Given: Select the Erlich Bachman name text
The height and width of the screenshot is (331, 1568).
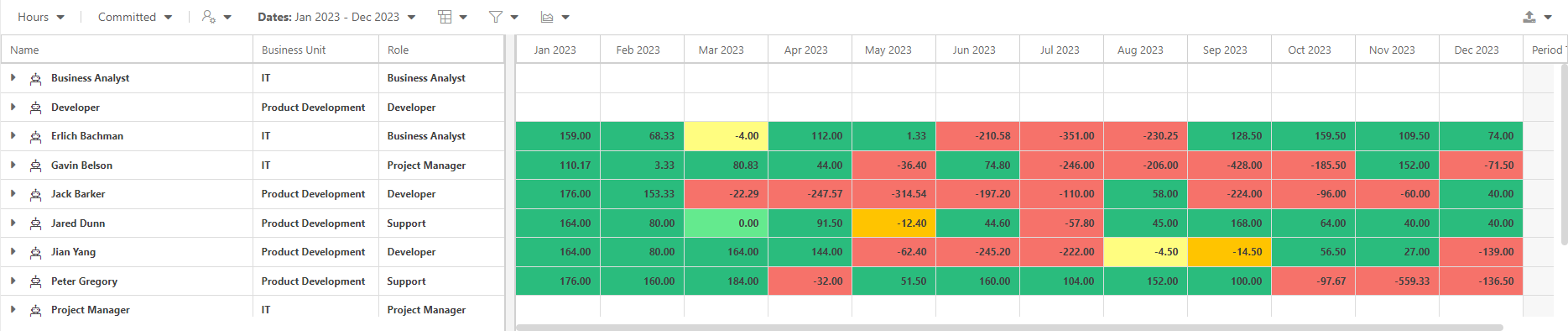Looking at the screenshot, I should click(87, 136).
